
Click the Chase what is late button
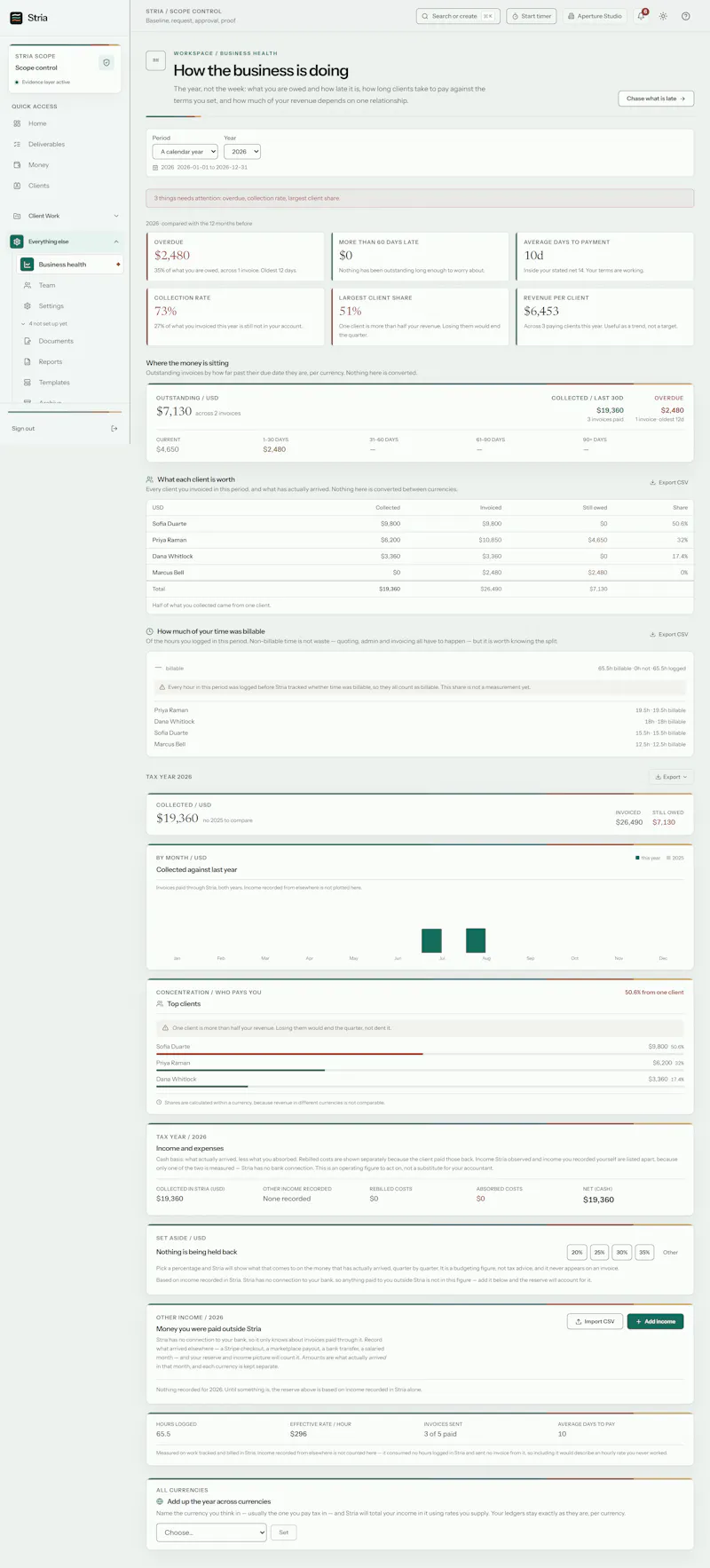[x=656, y=99]
